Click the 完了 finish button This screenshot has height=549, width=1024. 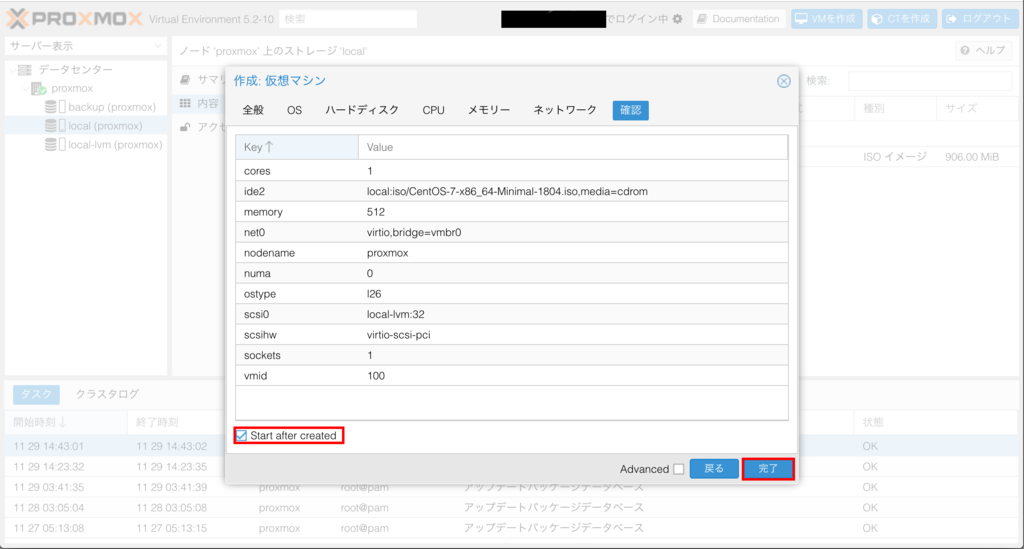click(x=768, y=469)
